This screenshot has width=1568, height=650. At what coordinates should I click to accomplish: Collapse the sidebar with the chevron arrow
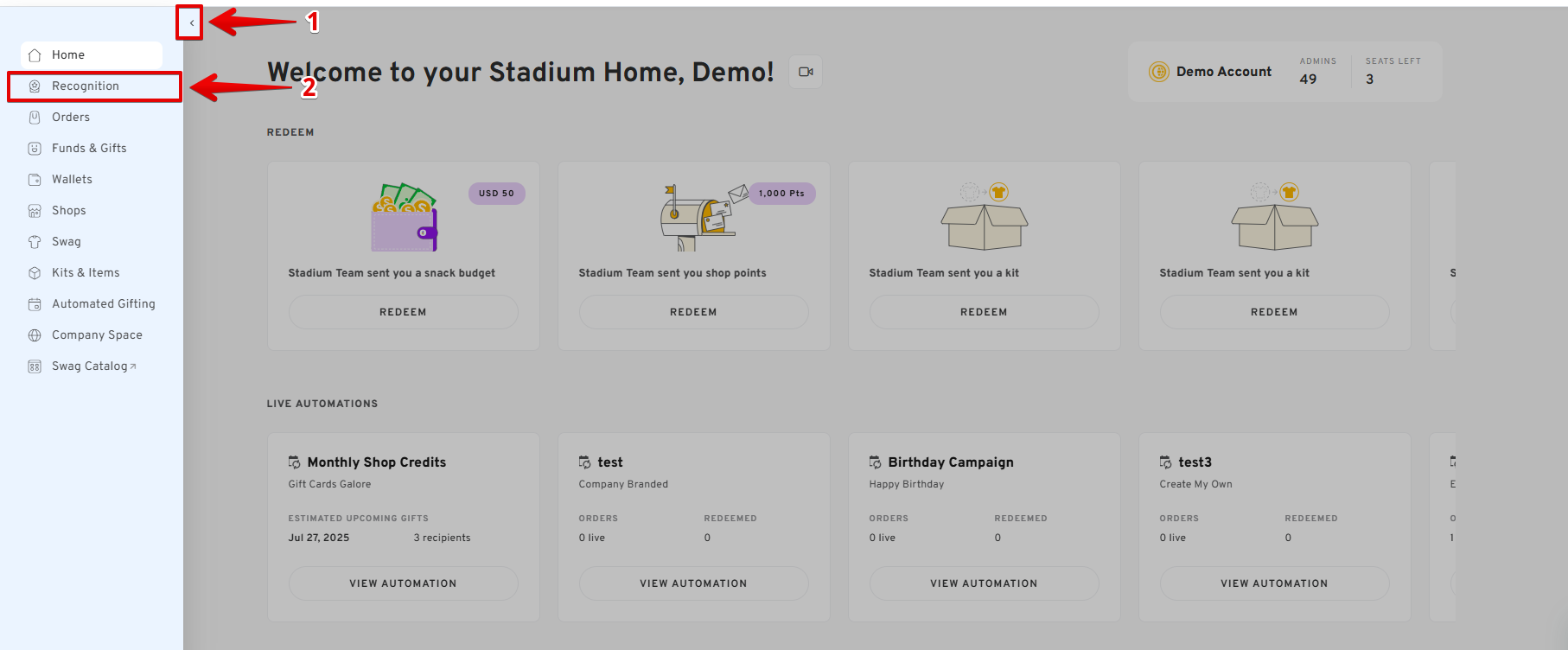point(191,23)
